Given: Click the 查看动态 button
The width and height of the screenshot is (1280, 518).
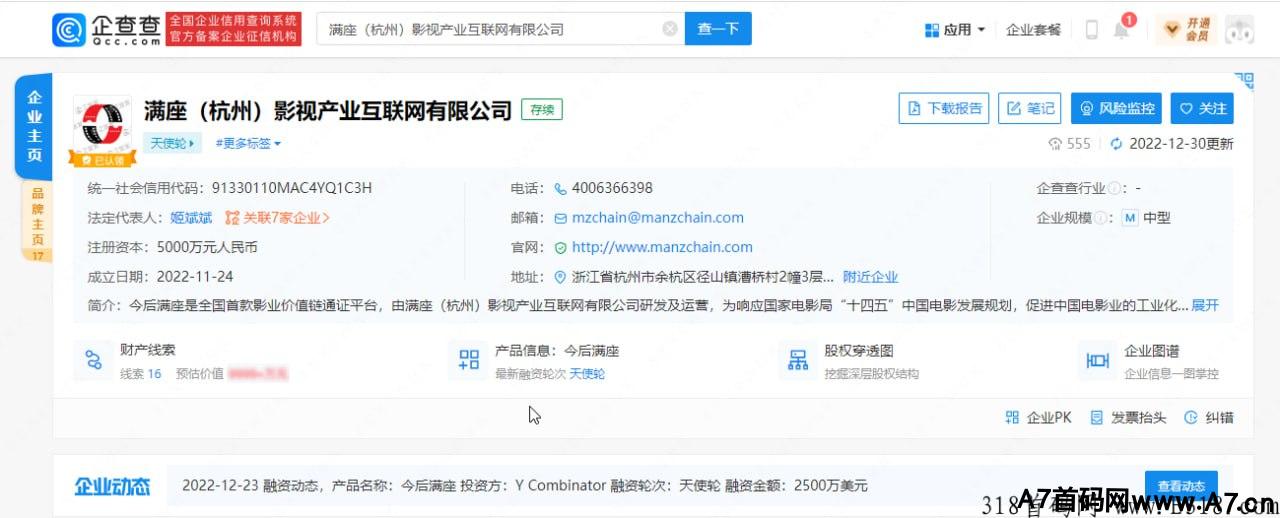Looking at the screenshot, I should pyautogui.click(x=1181, y=486).
